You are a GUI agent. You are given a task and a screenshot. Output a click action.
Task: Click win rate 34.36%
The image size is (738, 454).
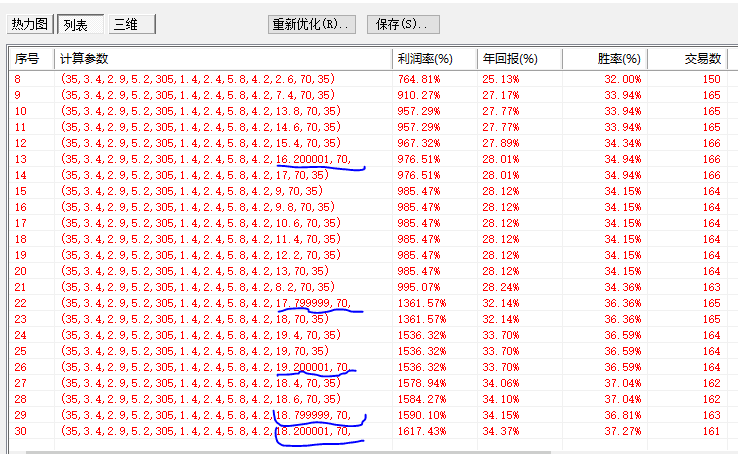(623, 287)
